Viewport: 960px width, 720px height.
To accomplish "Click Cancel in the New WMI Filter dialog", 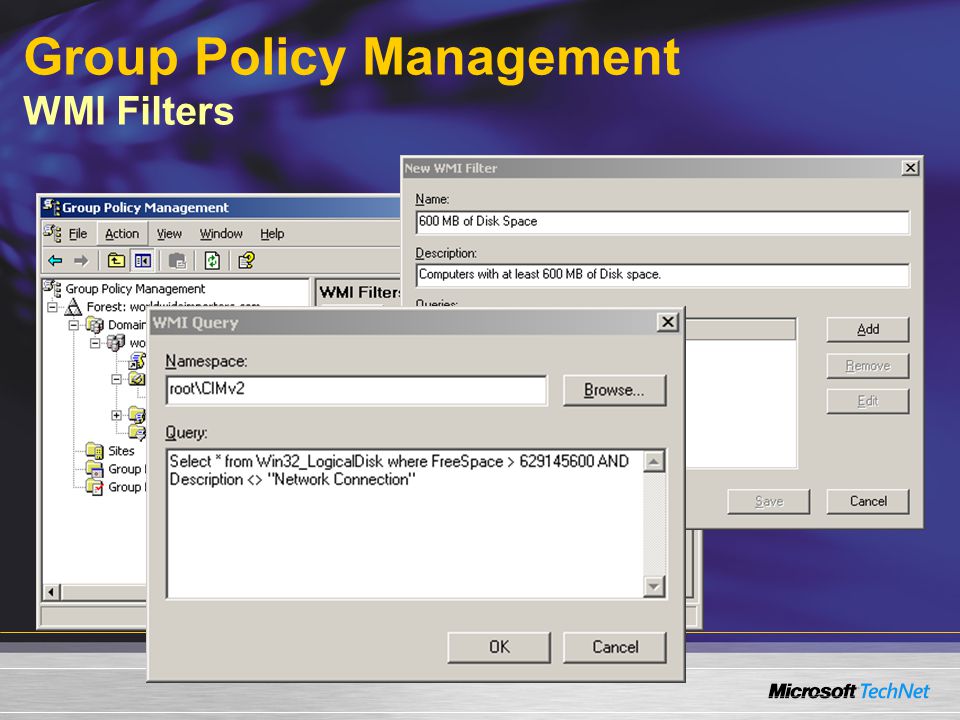I will (868, 501).
